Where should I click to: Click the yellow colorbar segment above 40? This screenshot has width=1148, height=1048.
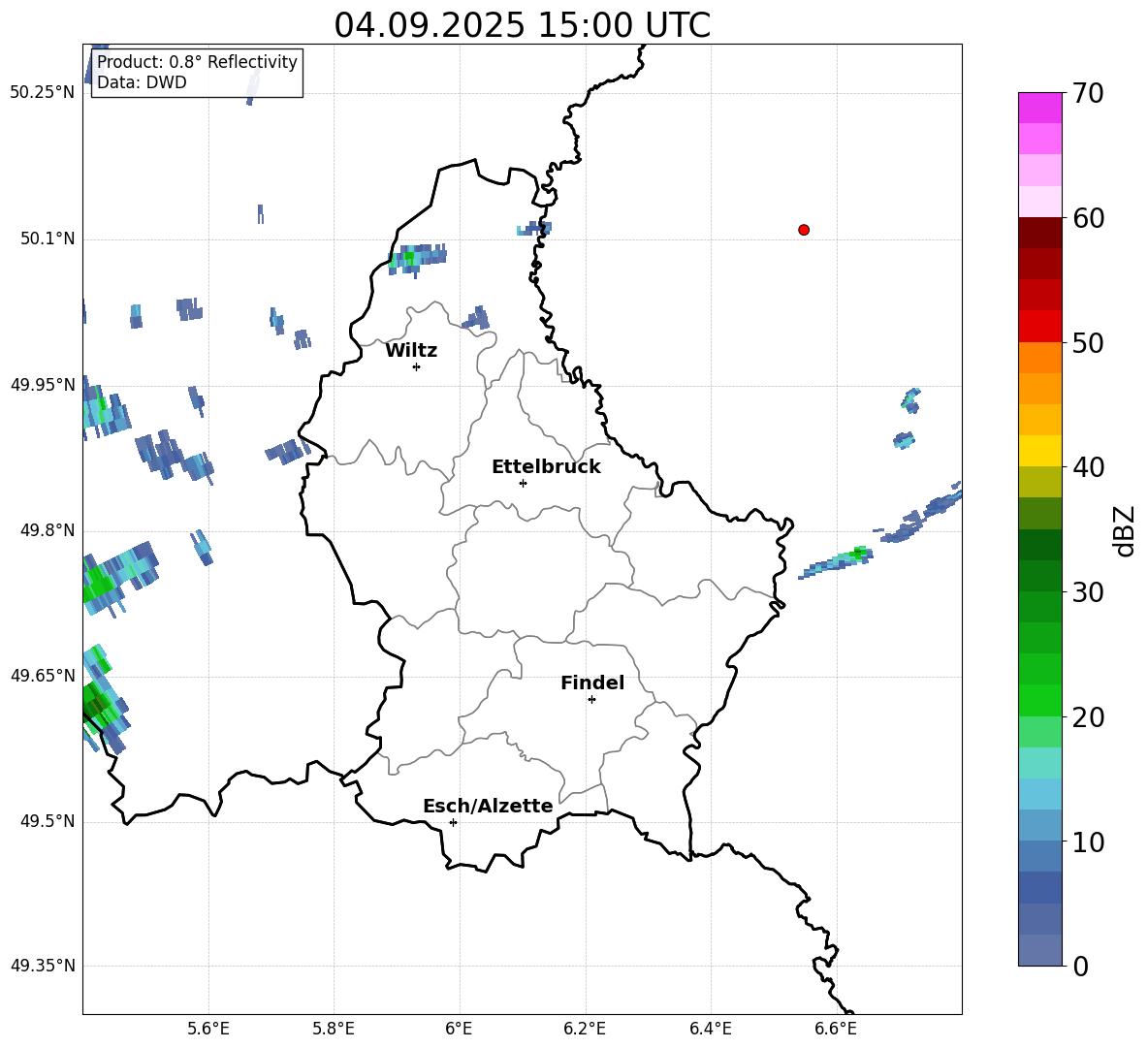pyautogui.click(x=1039, y=451)
